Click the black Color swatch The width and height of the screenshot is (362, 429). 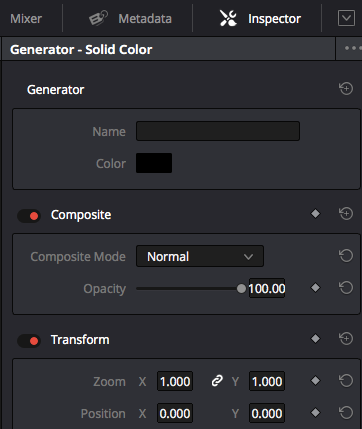[154, 163]
